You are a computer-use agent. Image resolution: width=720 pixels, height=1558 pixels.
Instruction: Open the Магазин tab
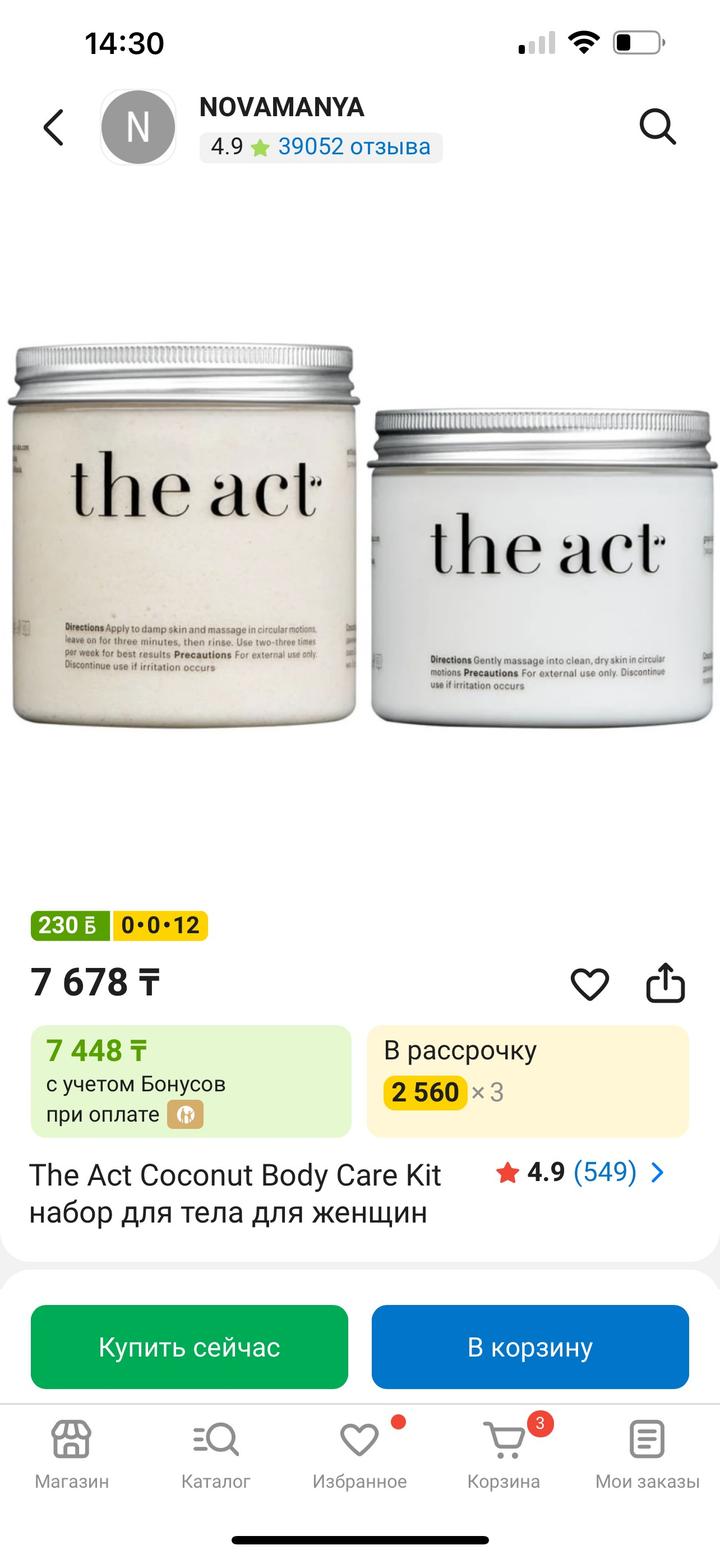pos(72,1455)
